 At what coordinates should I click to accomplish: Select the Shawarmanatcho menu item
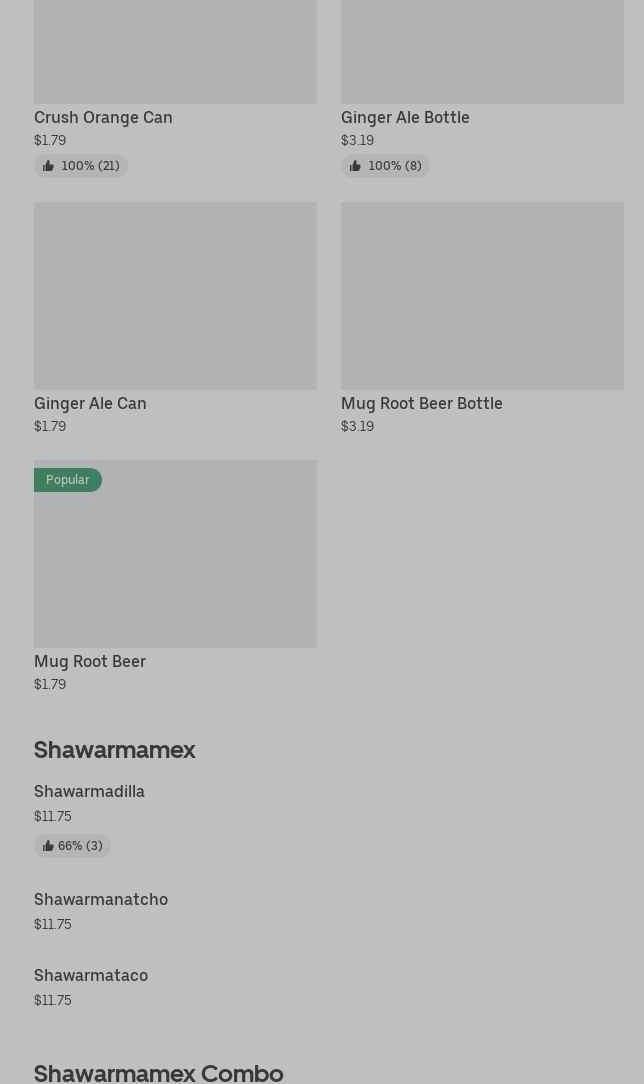click(101, 899)
